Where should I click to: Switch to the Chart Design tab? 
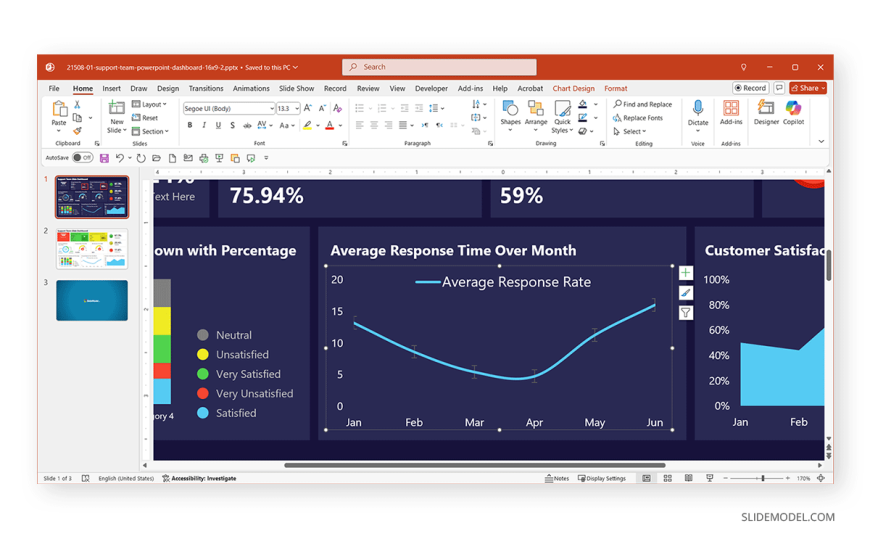coord(573,88)
